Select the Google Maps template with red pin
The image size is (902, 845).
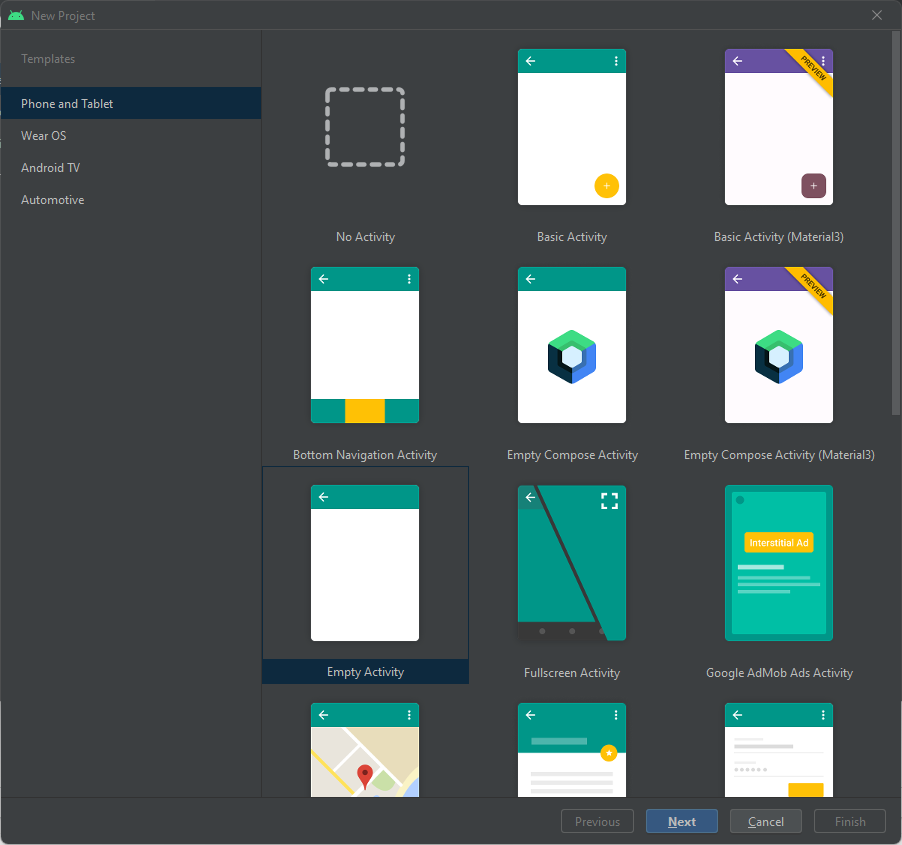(x=365, y=750)
